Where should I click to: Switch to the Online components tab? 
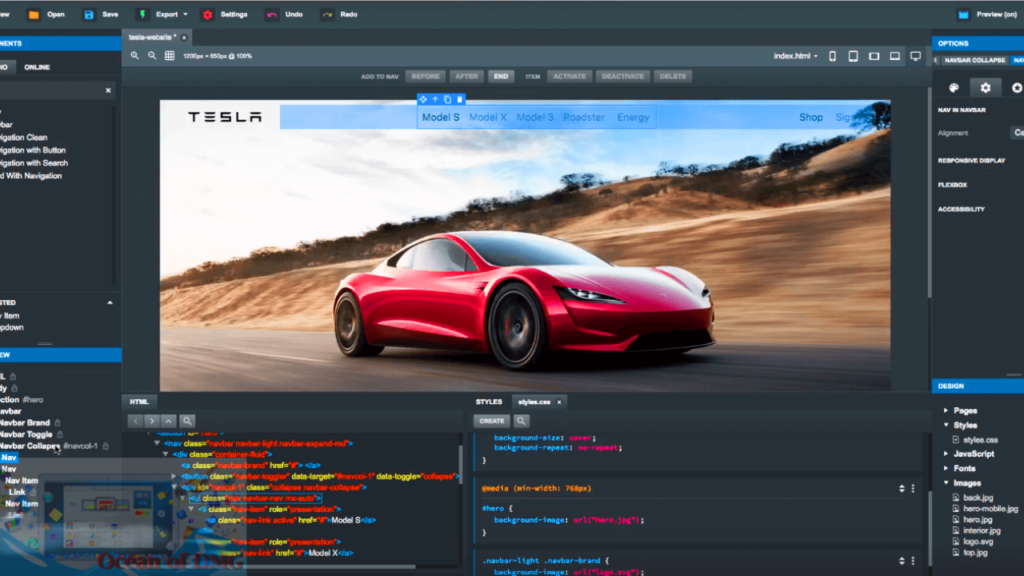[37, 67]
